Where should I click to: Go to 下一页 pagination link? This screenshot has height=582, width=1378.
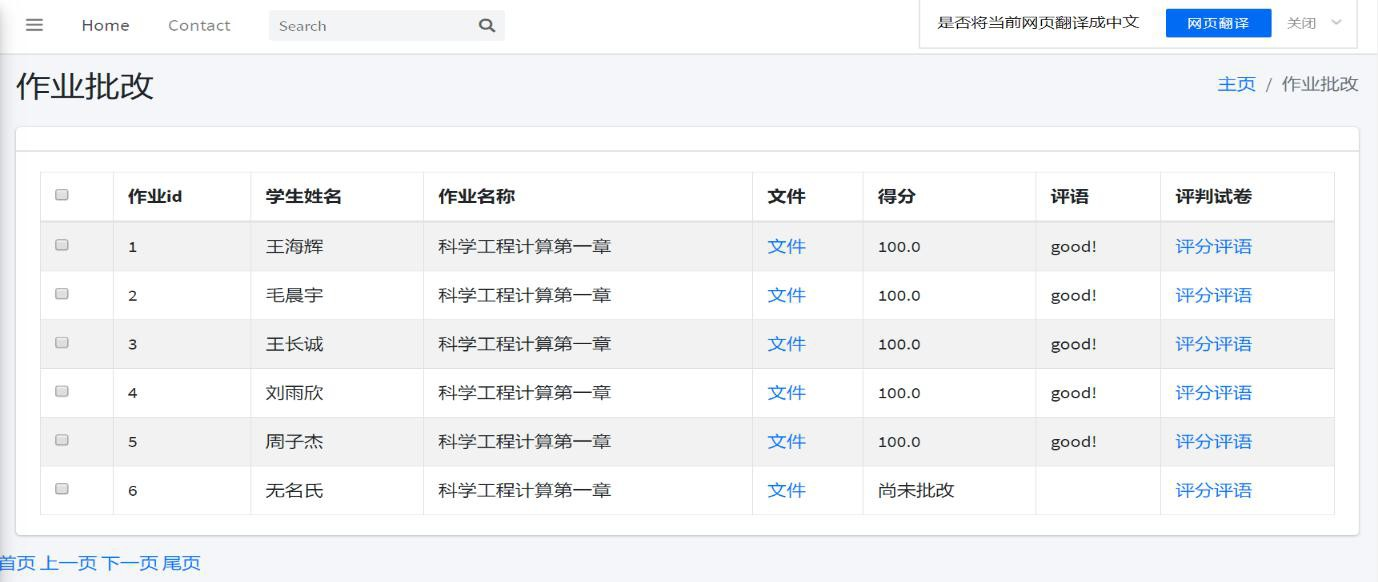coord(130,563)
